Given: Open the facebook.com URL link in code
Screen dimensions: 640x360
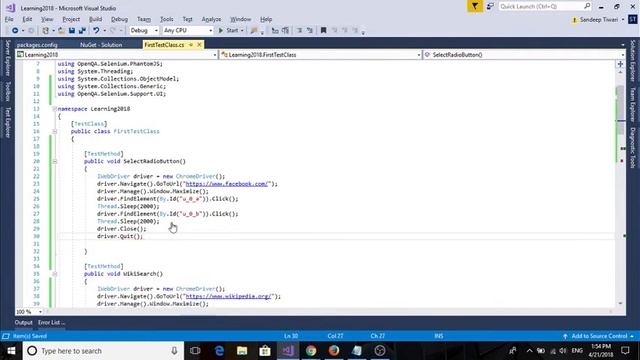Looking at the screenshot, I should (x=228, y=184).
